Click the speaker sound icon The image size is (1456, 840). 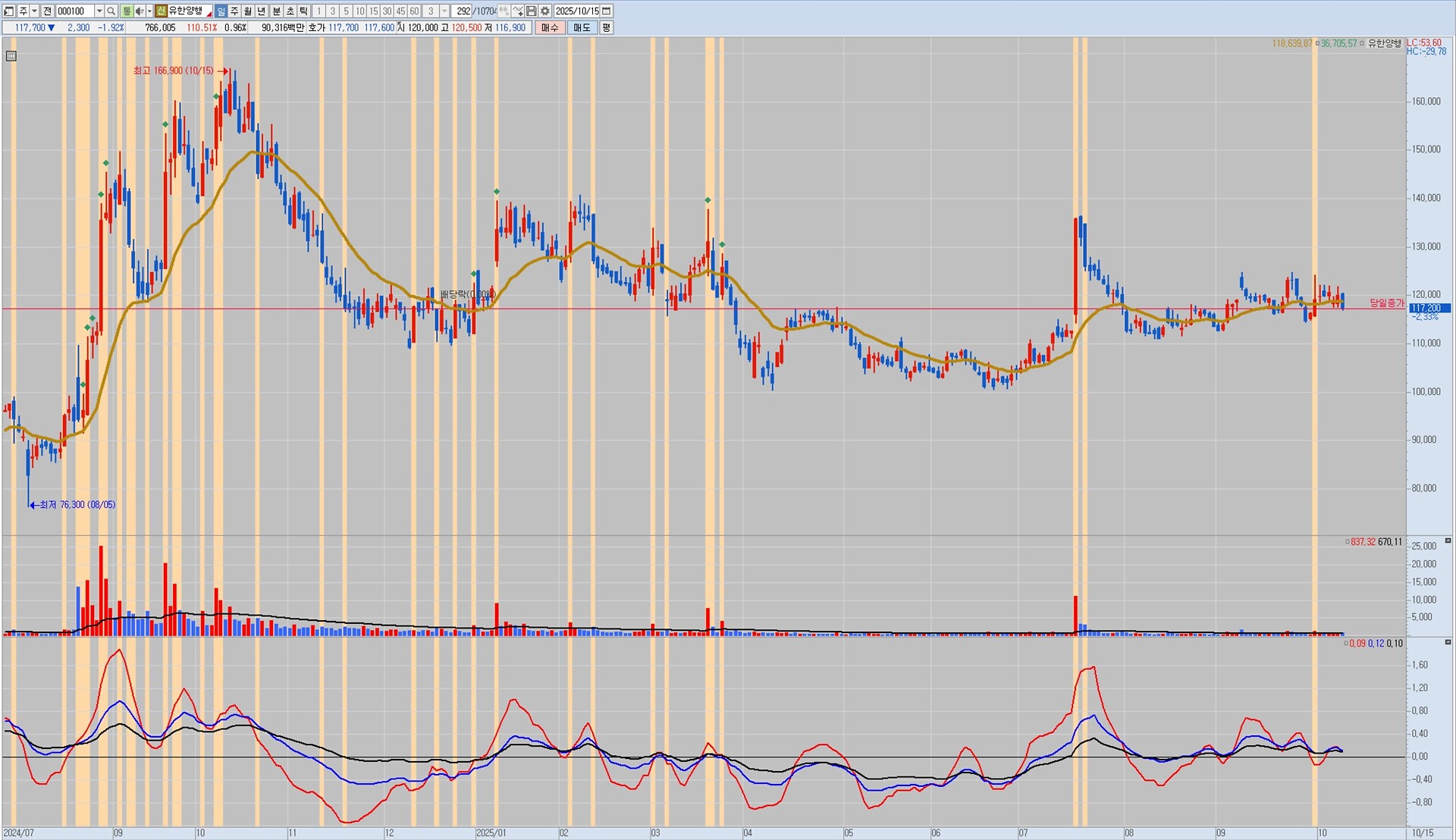[140, 11]
